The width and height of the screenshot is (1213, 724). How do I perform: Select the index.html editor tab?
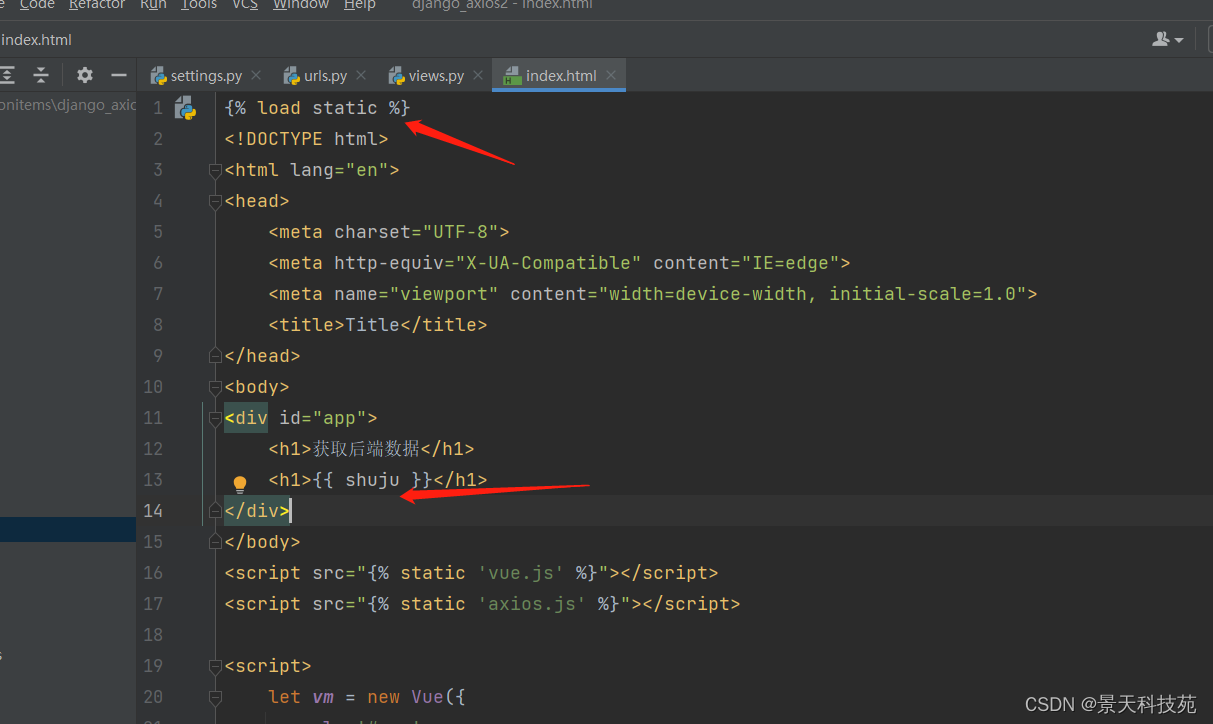point(560,75)
